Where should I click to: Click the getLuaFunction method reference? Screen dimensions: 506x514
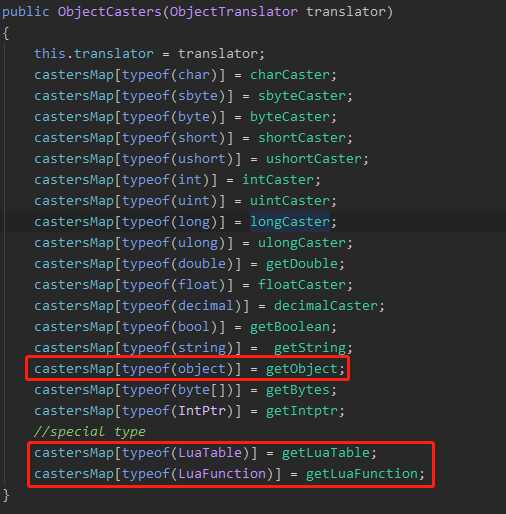[362, 474]
